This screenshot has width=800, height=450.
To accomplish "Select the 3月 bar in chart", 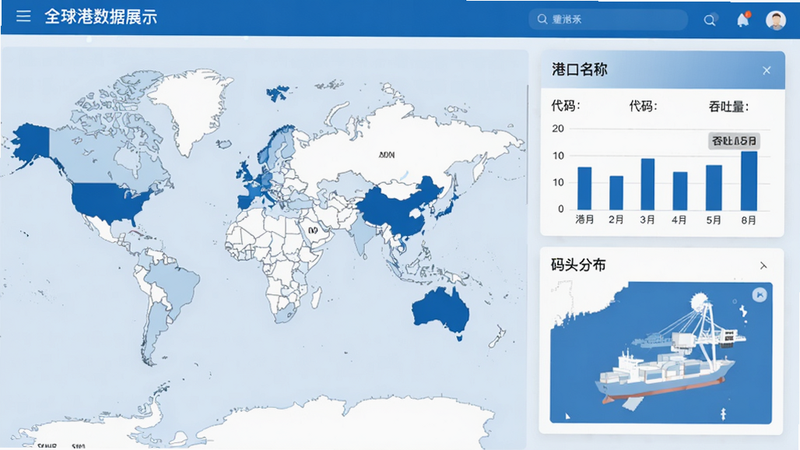I will pyautogui.click(x=647, y=184).
